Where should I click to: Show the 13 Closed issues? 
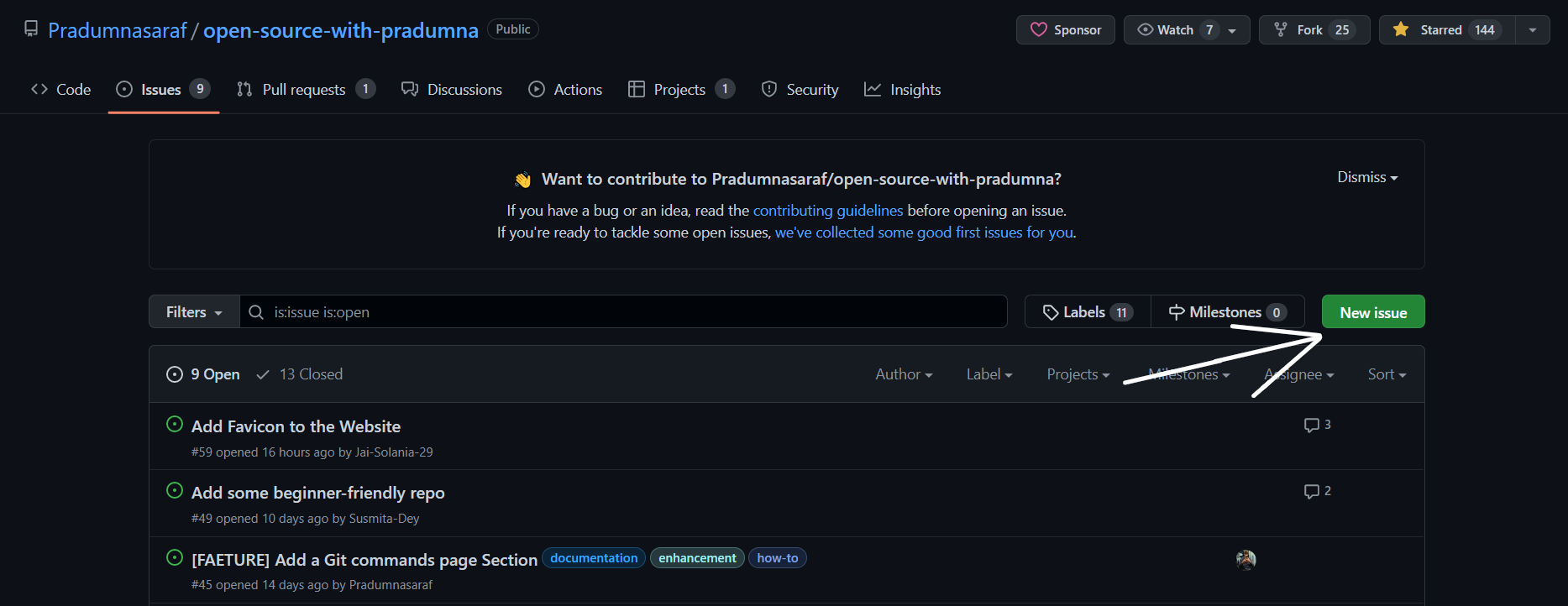299,374
